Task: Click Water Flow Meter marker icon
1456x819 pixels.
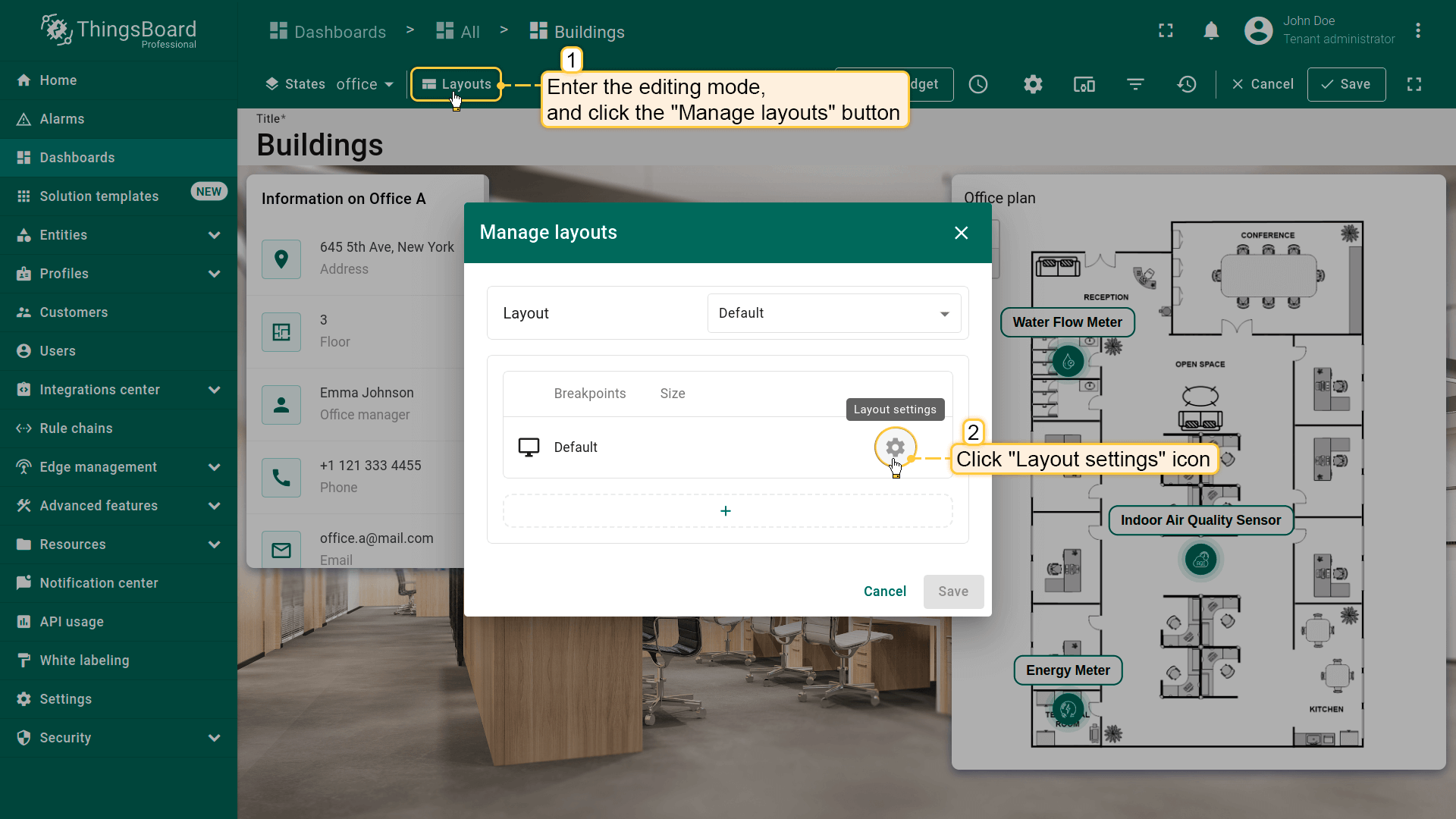Action: tap(1068, 362)
